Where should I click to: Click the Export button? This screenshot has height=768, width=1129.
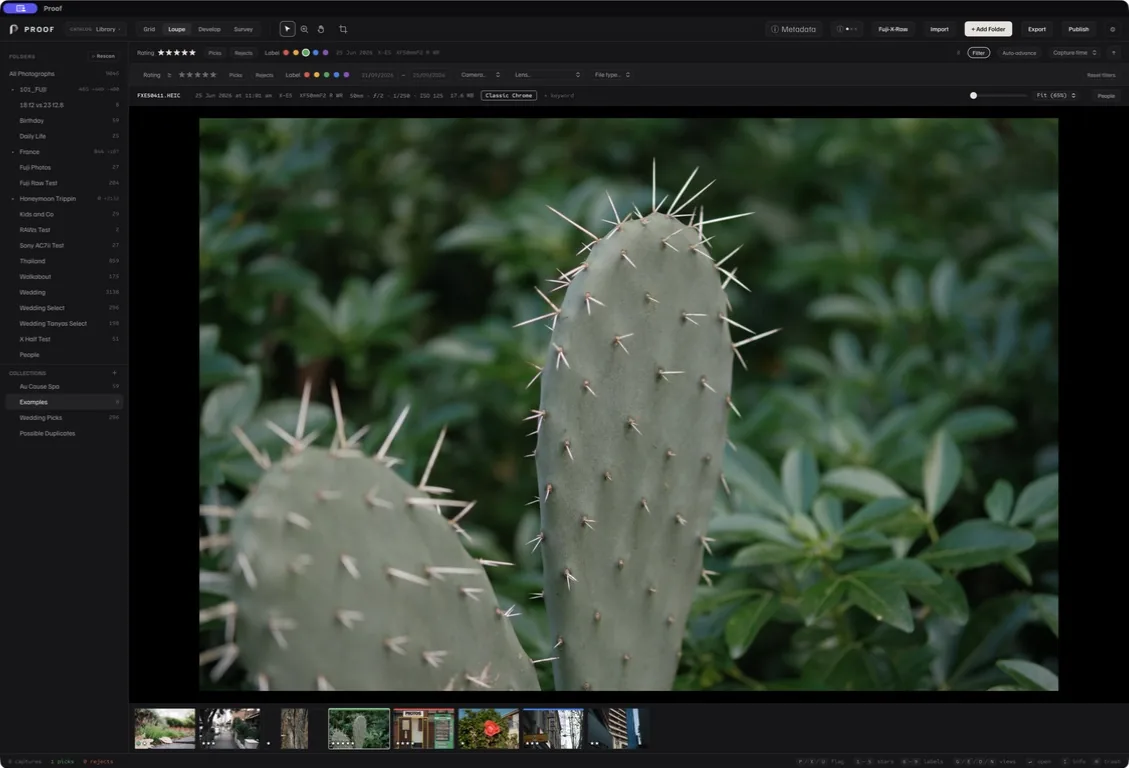[x=1037, y=30]
